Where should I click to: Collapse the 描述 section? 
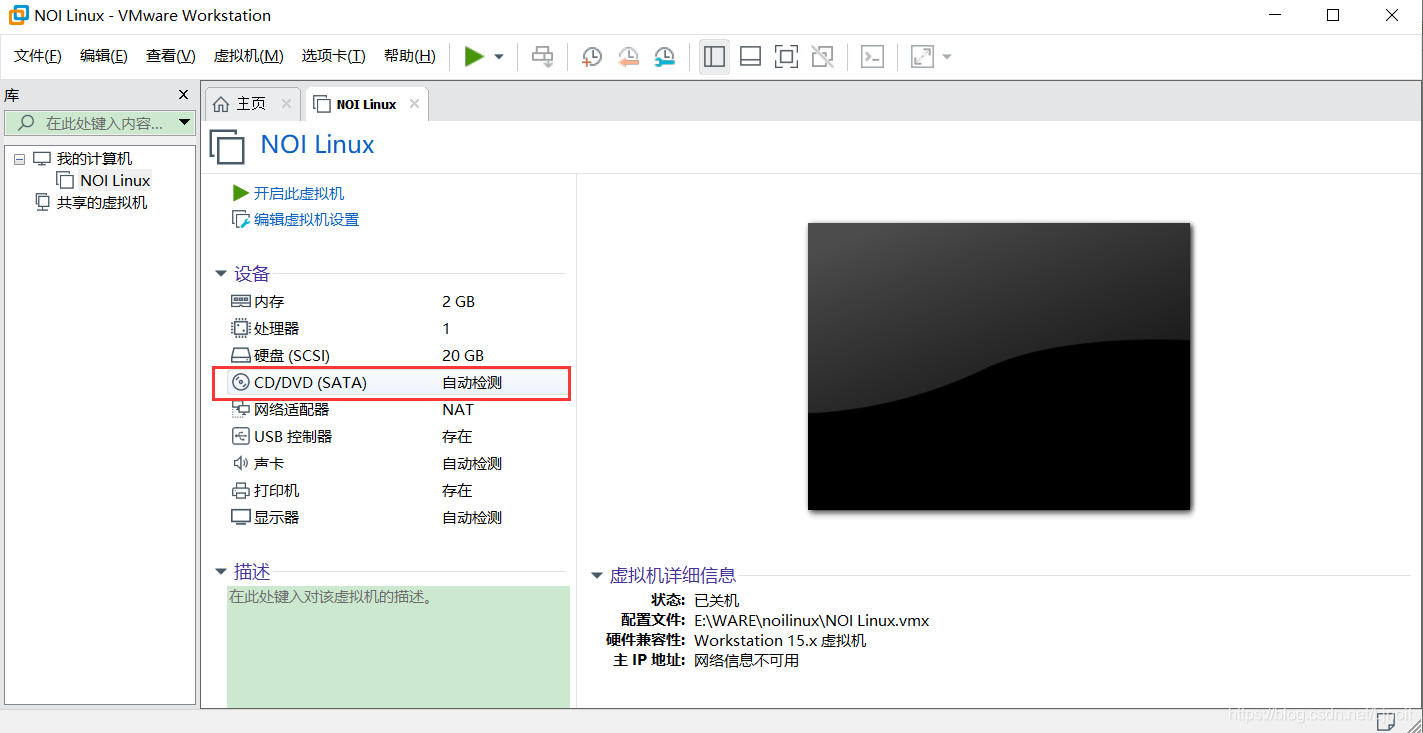click(221, 572)
